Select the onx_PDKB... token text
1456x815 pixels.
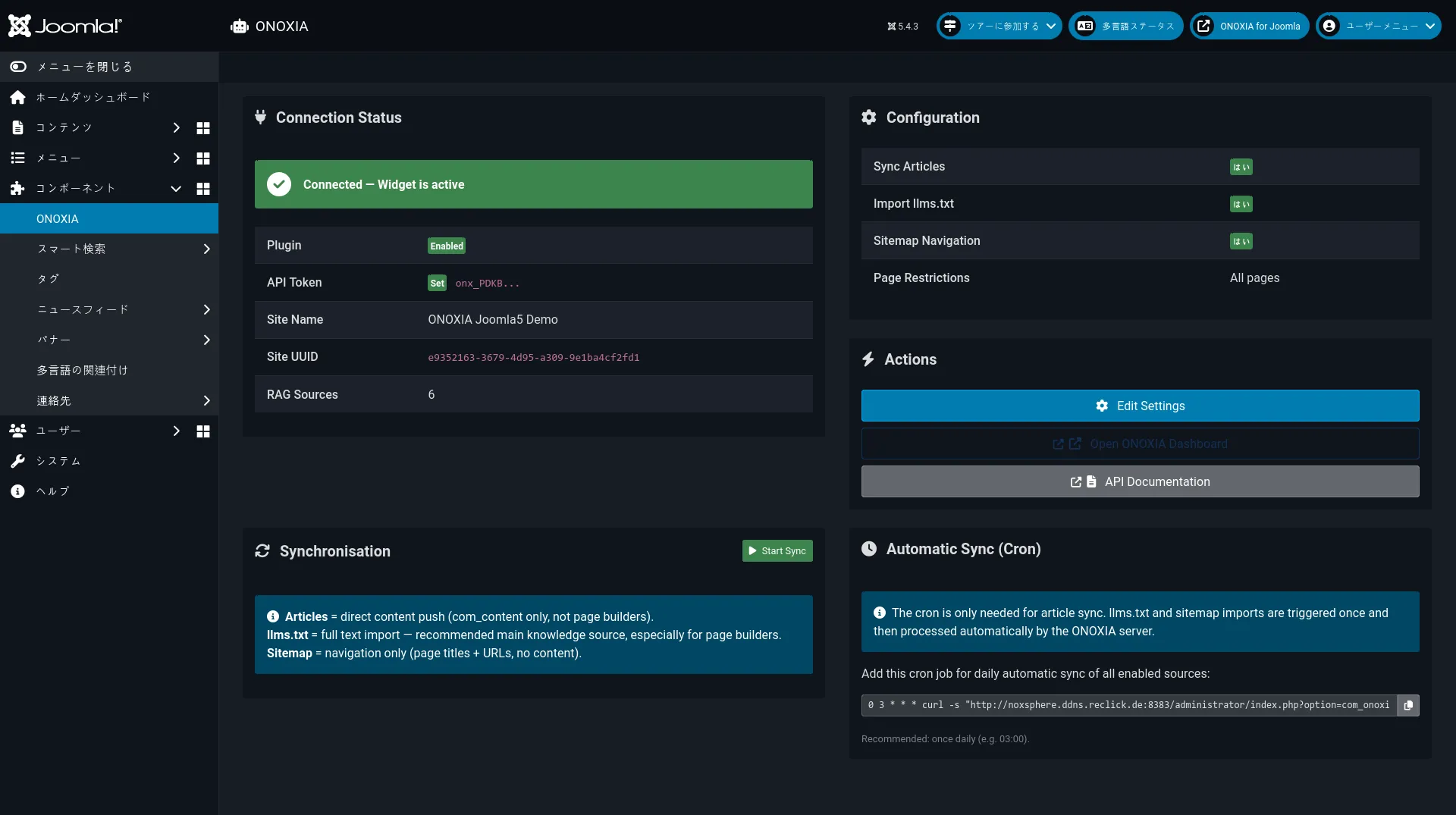pos(488,283)
